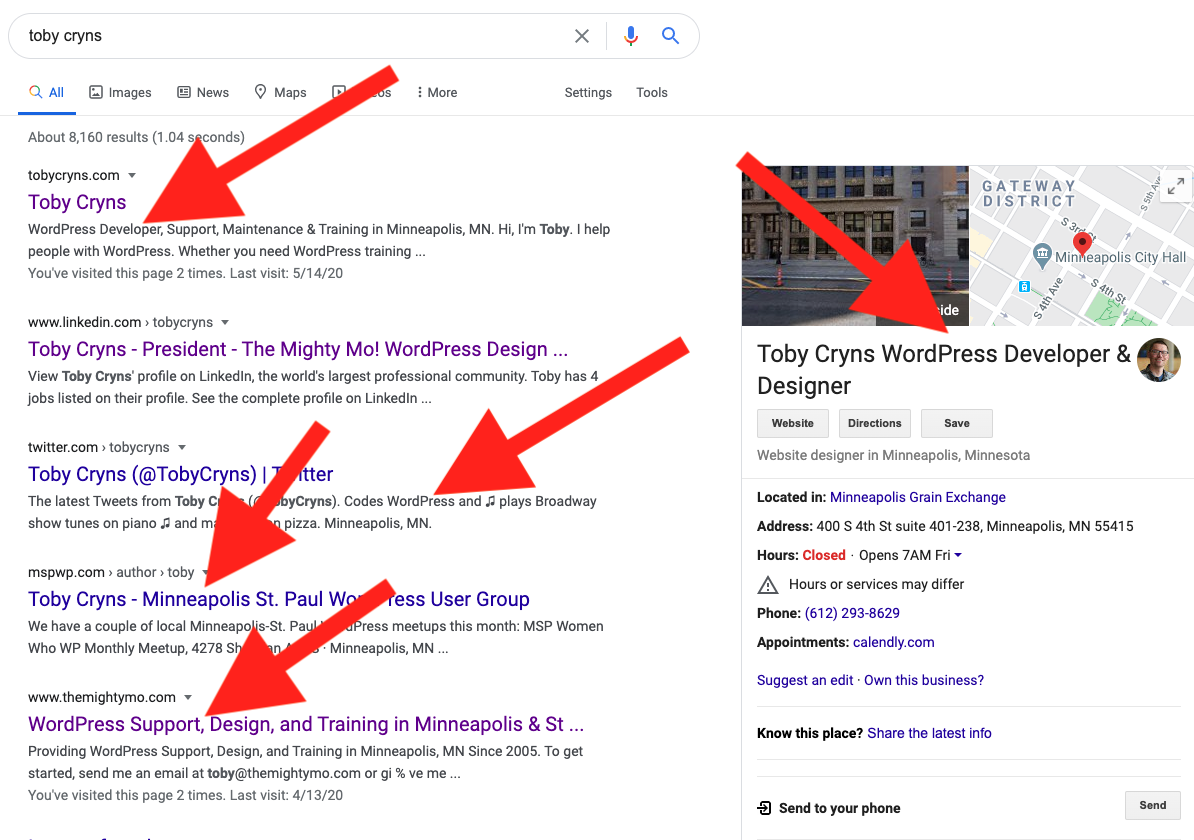Click the www.linkedin.com › tobycryns breadcrumb
1194x840 pixels.
[120, 322]
